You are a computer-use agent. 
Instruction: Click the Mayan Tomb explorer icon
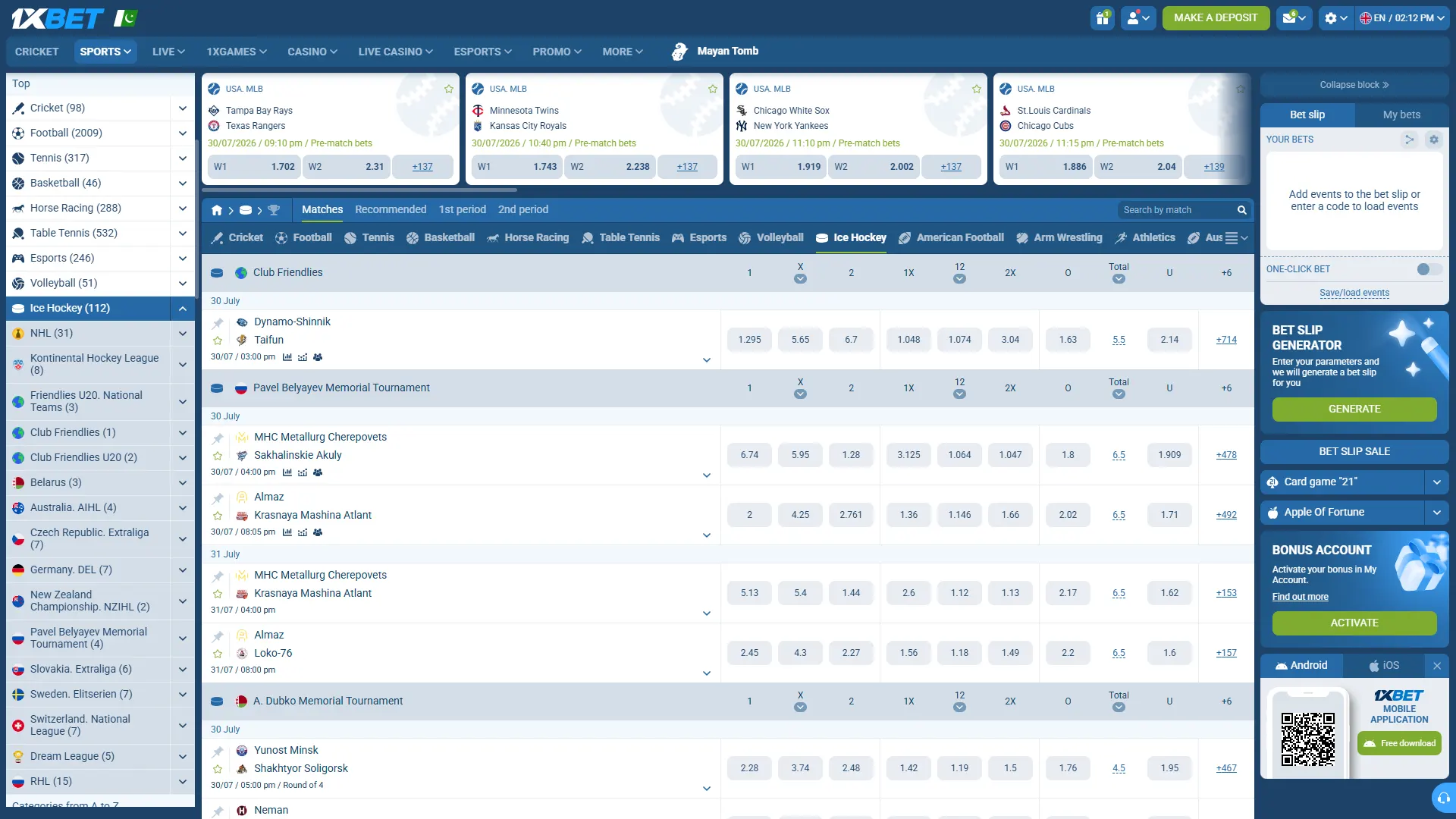(x=680, y=51)
